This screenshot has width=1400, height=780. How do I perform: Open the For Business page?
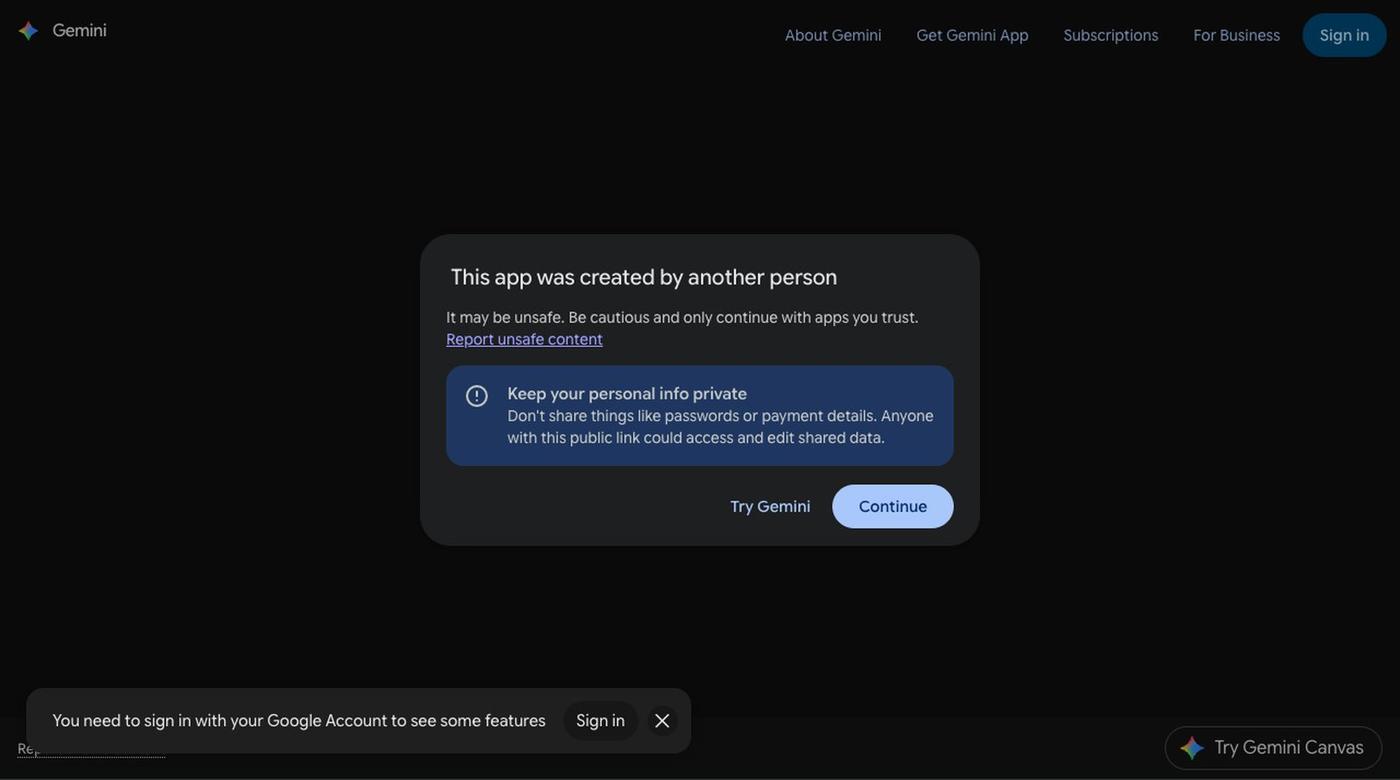1236,35
